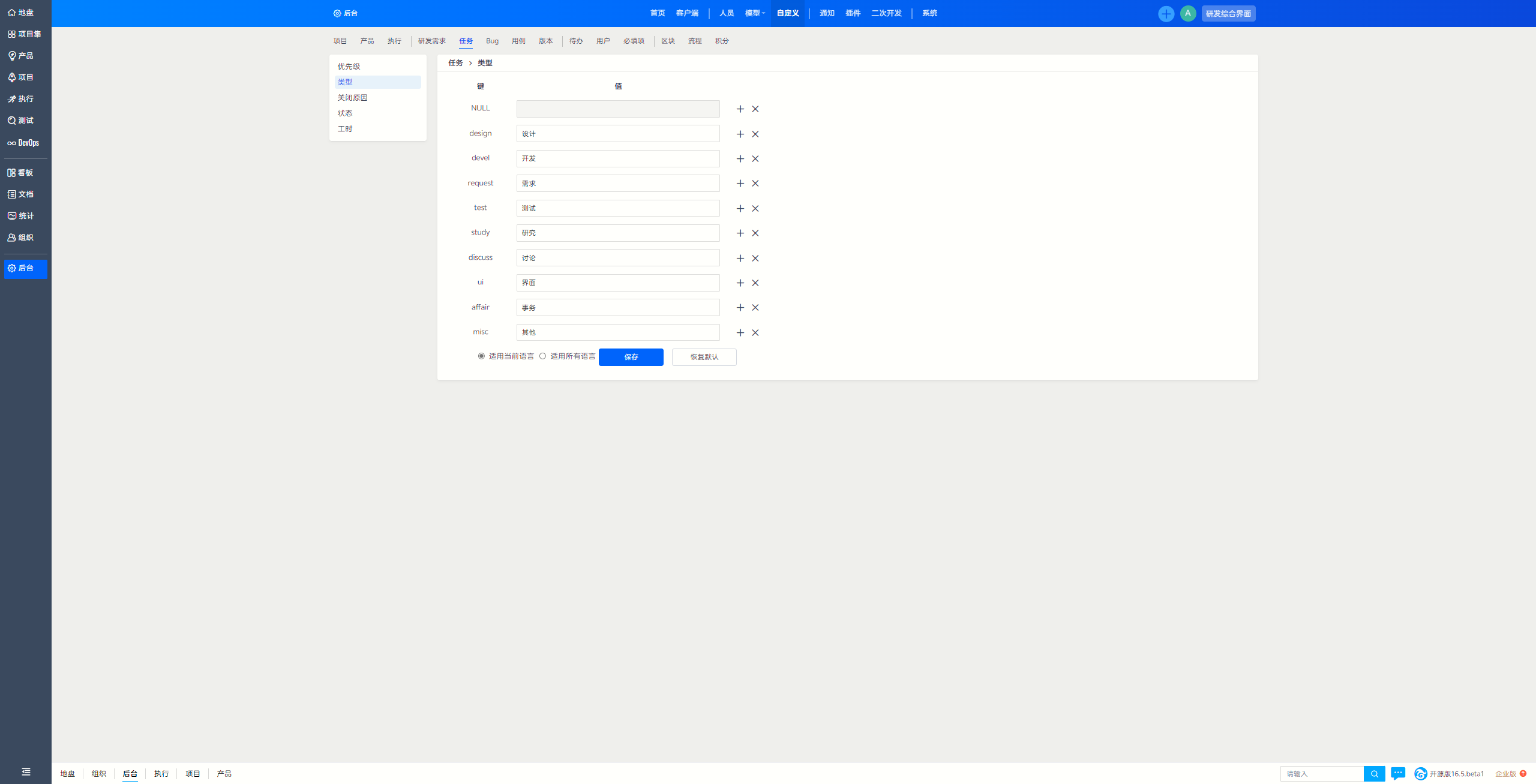Select 适用所有语言 radio button
1536x784 pixels.
click(x=542, y=356)
